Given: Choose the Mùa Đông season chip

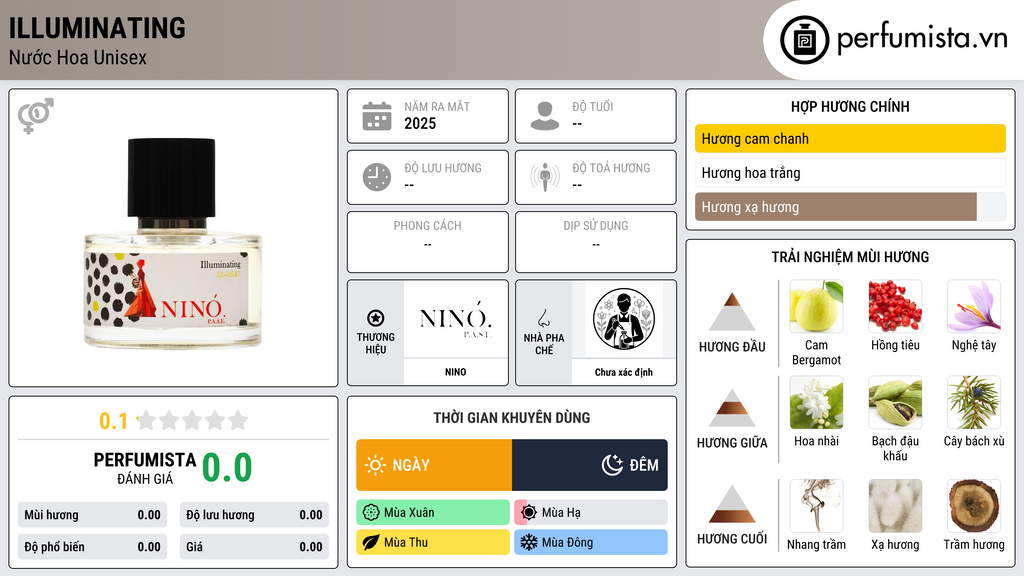Looking at the screenshot, I should pyautogui.click(x=591, y=543).
